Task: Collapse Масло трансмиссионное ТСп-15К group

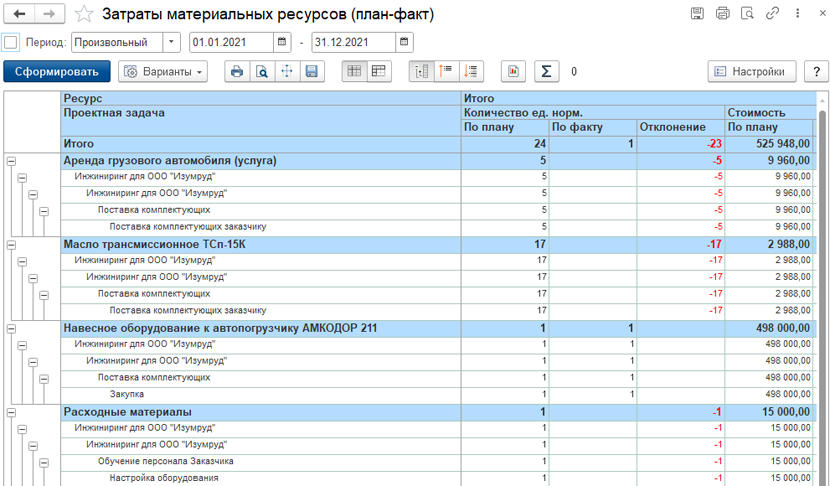Action: [11, 245]
